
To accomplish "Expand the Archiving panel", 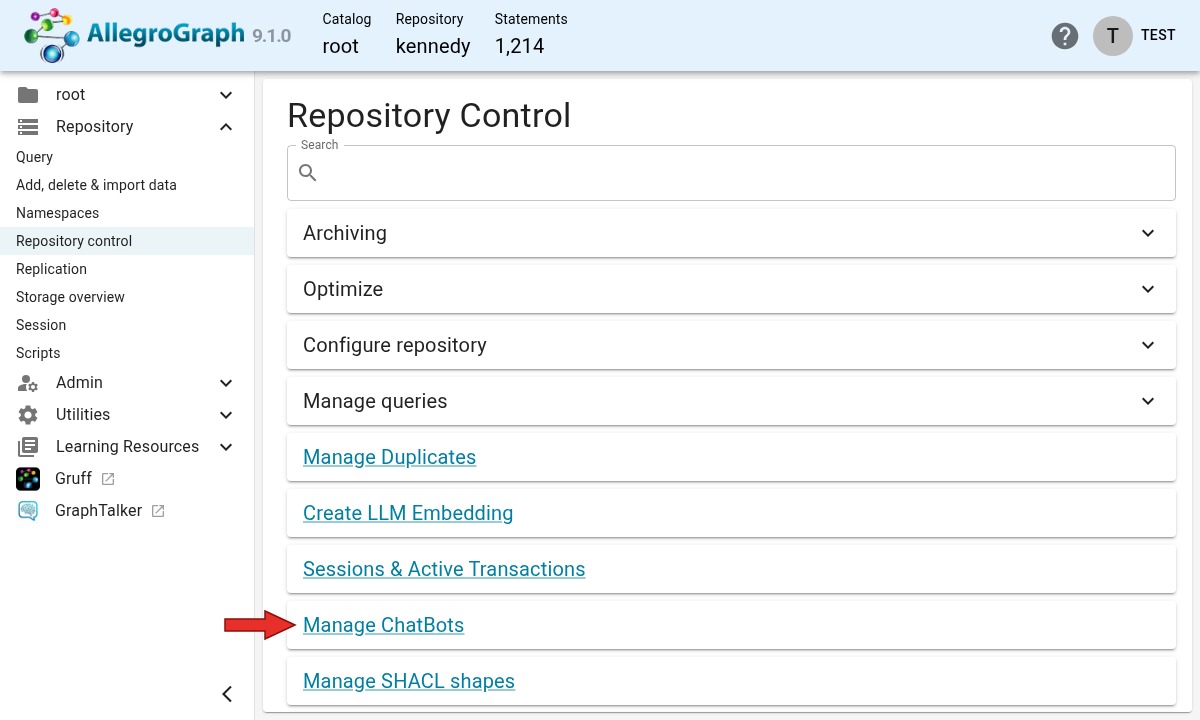I will [731, 233].
